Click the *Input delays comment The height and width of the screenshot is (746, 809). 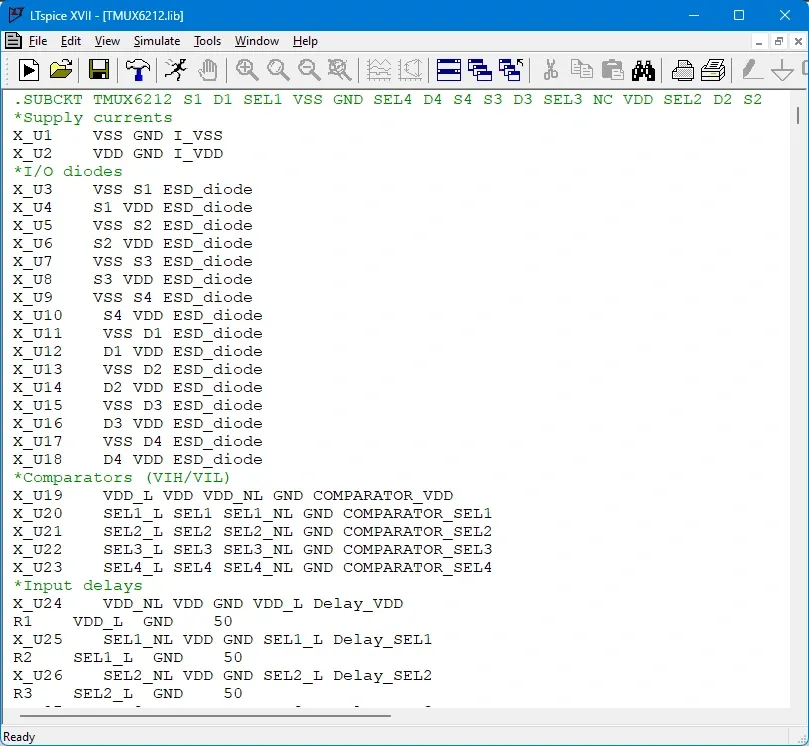point(78,586)
